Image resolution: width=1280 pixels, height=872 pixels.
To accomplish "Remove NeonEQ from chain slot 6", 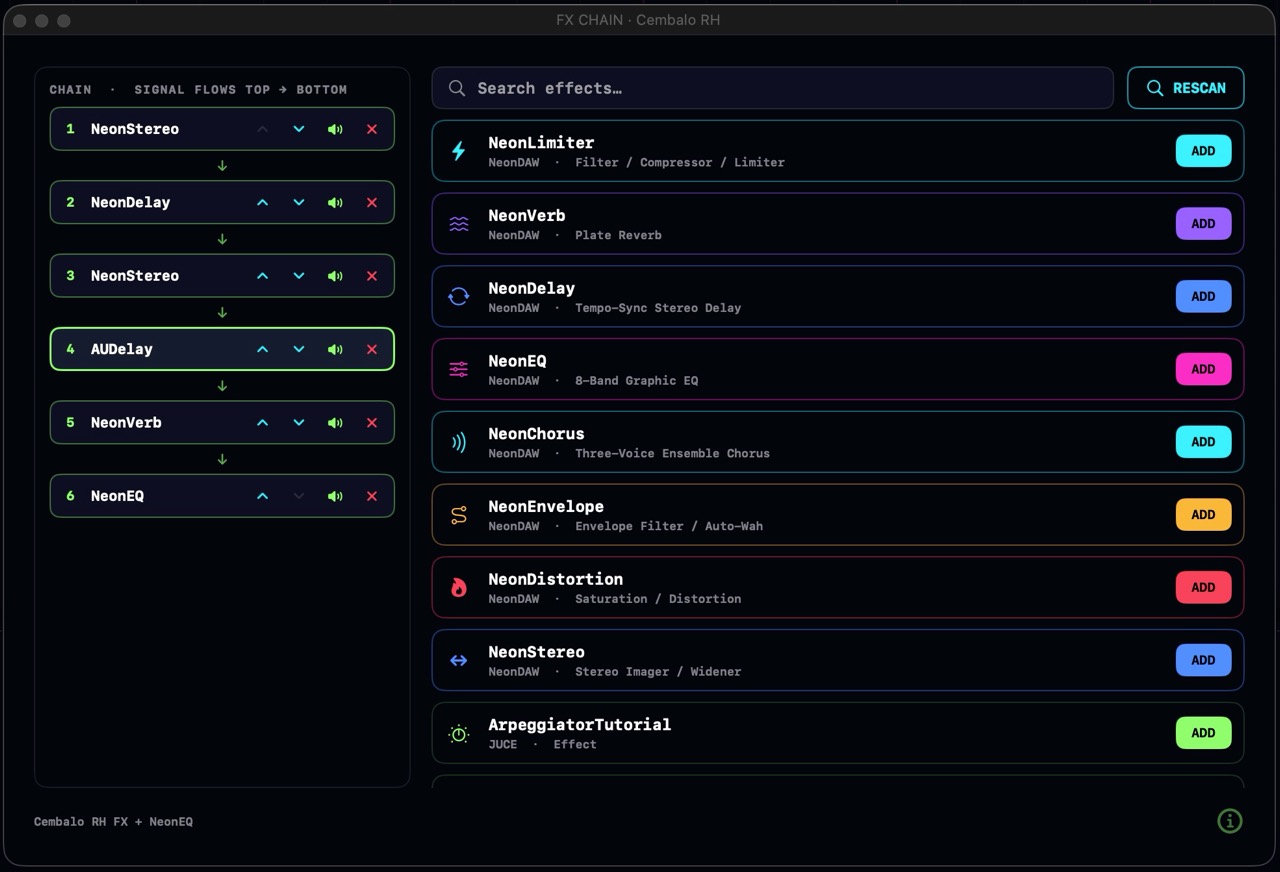I will pyautogui.click(x=372, y=496).
